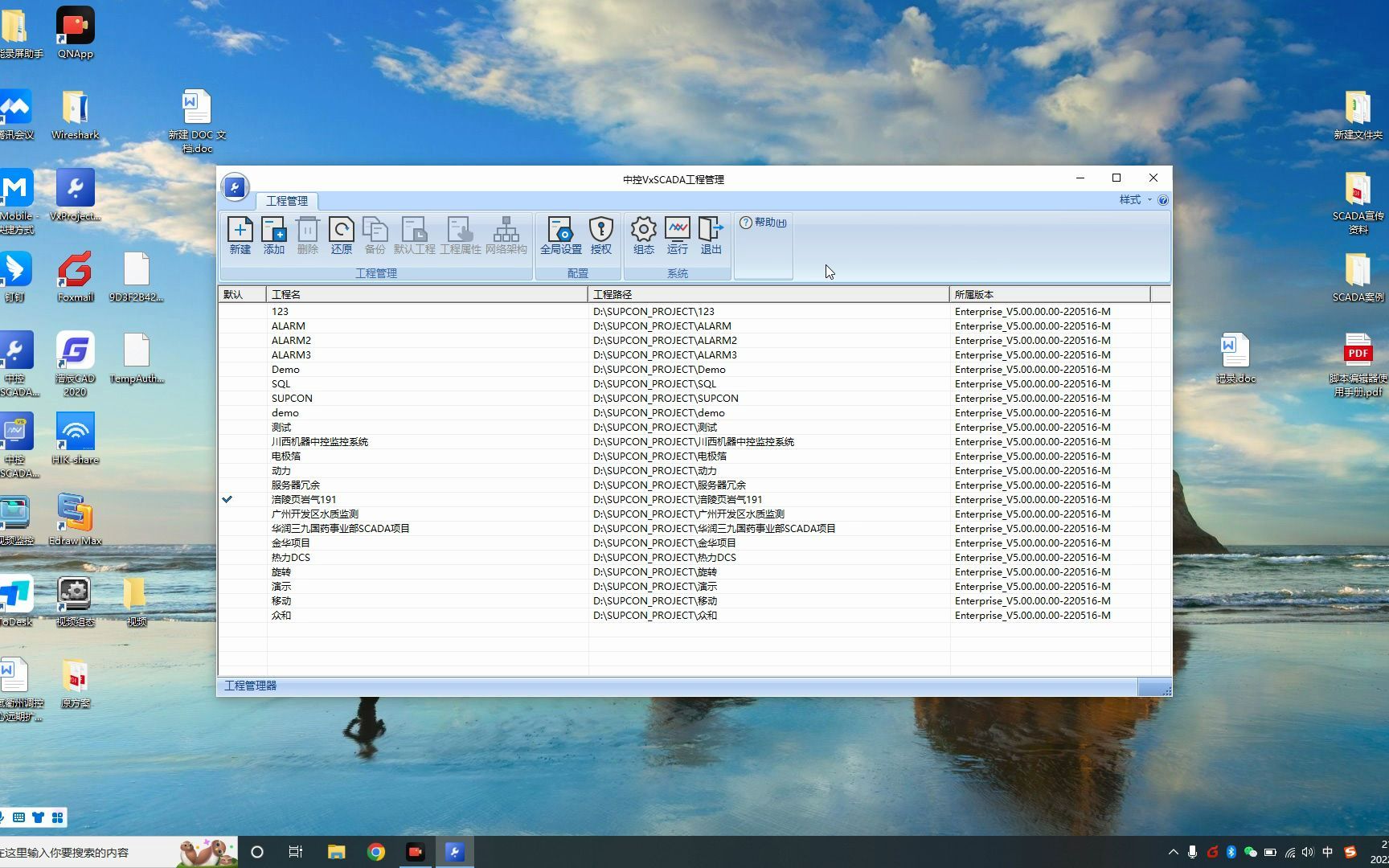Select the SQL project name

point(281,383)
